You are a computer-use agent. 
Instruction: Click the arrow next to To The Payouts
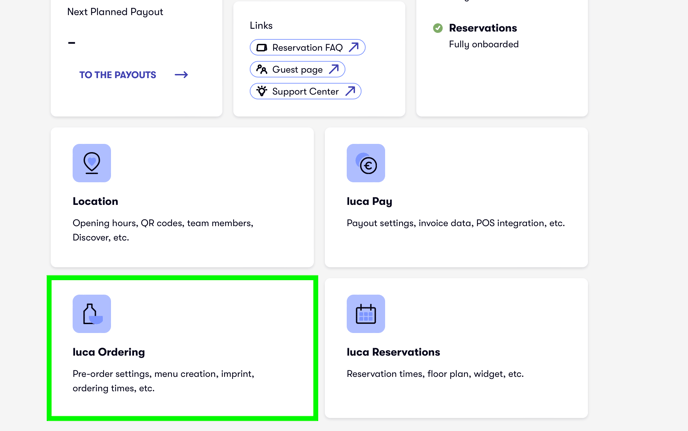(181, 75)
